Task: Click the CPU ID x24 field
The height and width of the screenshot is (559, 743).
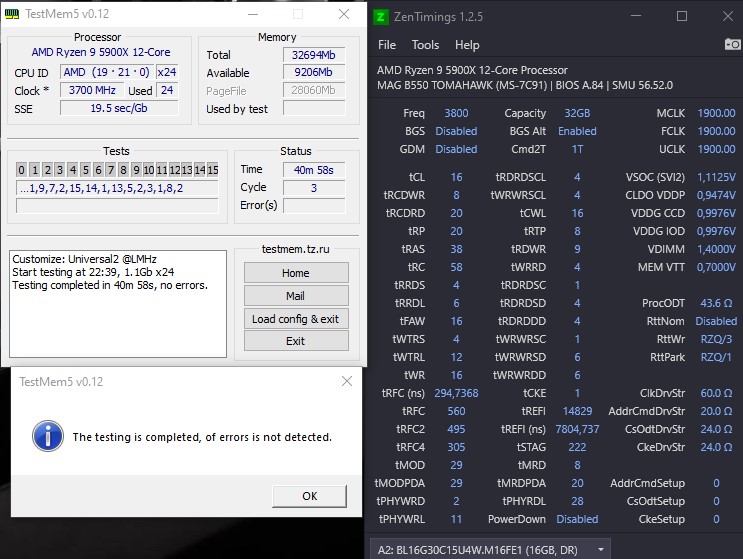Action: pos(167,72)
